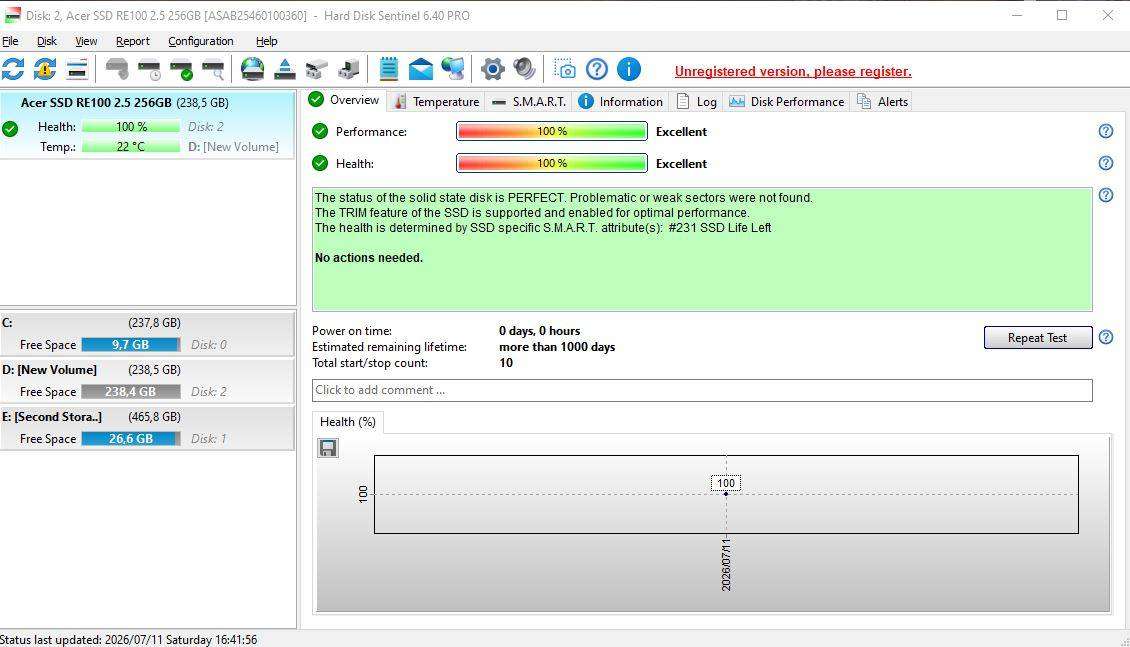Click the disk with green checkmark icon
The width and height of the screenshot is (1130, 647).
point(181,69)
